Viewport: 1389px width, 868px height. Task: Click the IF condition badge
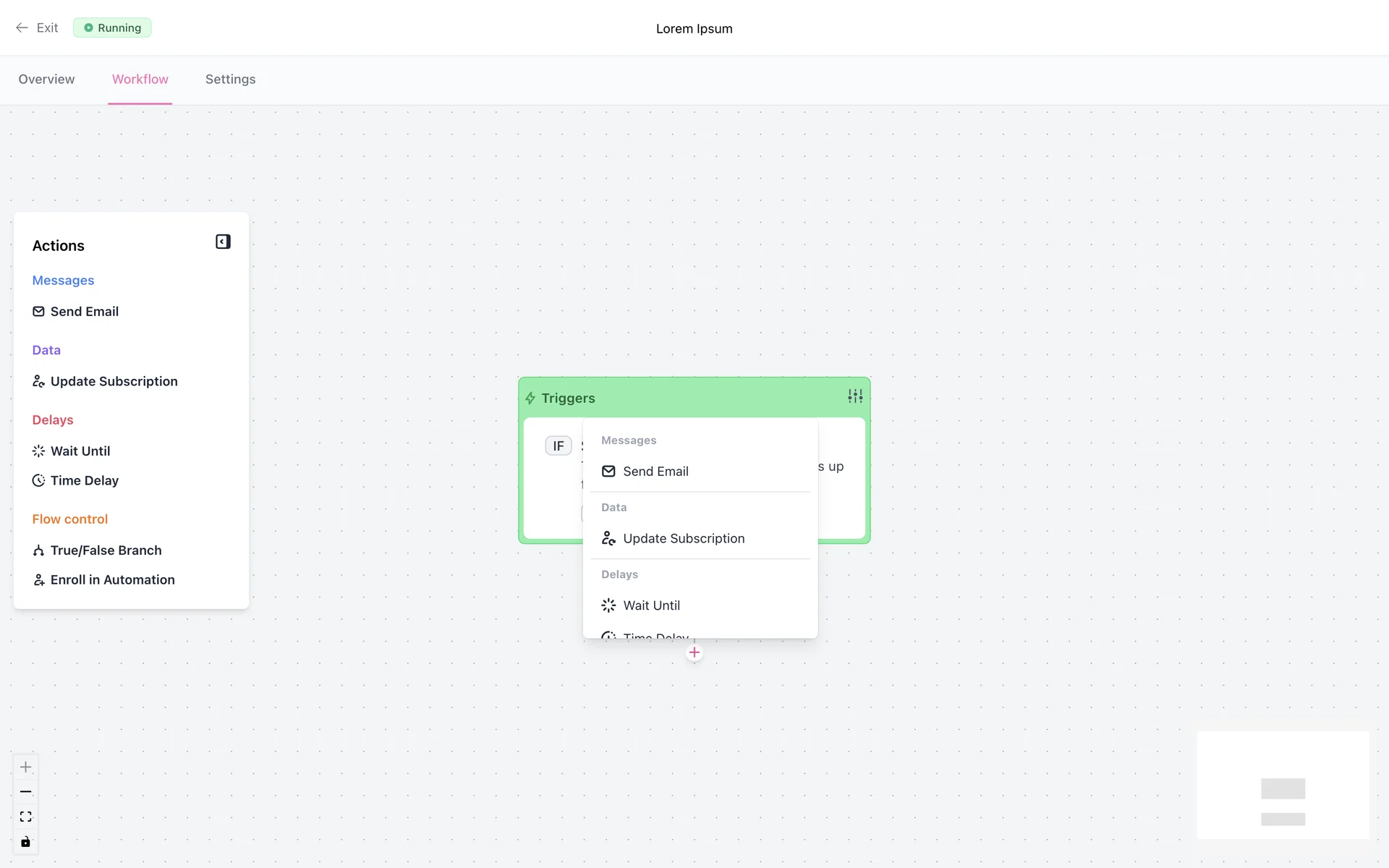558,446
